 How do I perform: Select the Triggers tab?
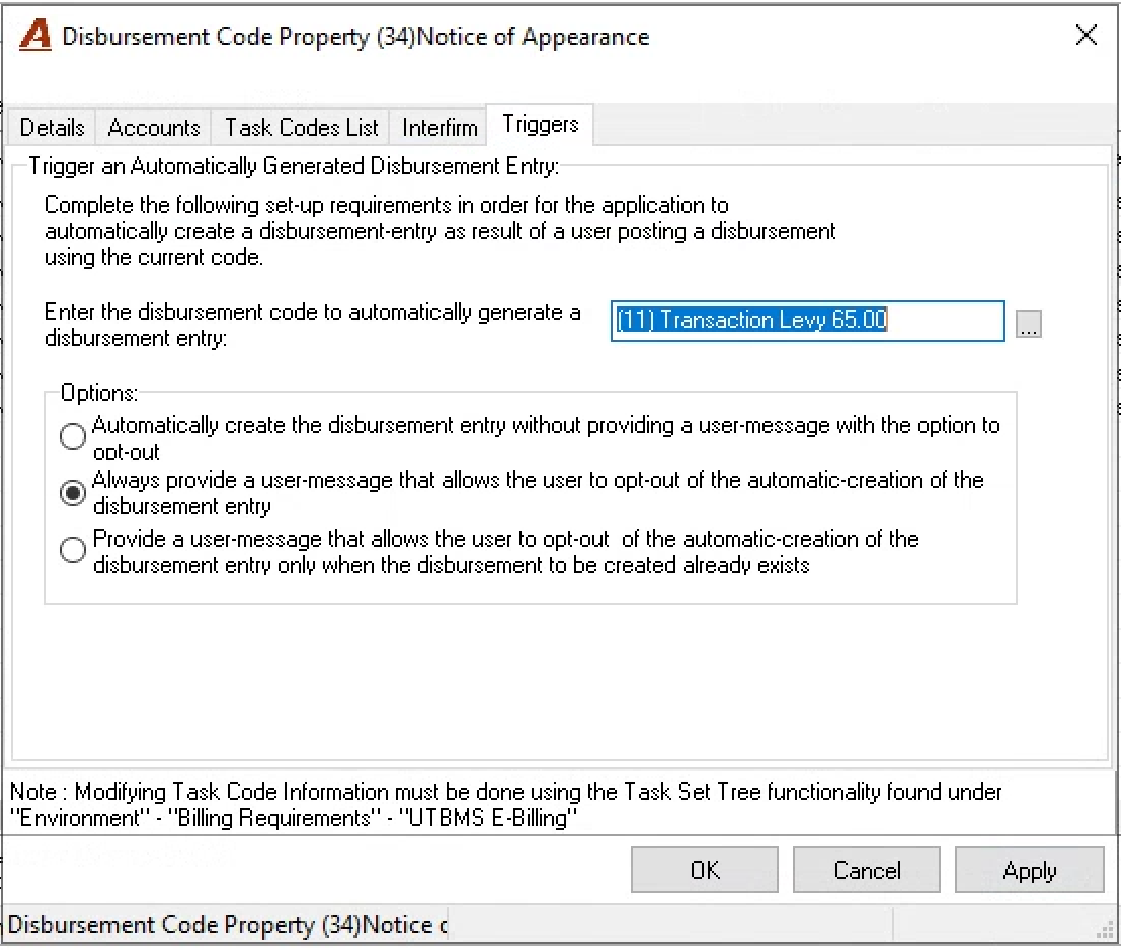[x=540, y=124]
